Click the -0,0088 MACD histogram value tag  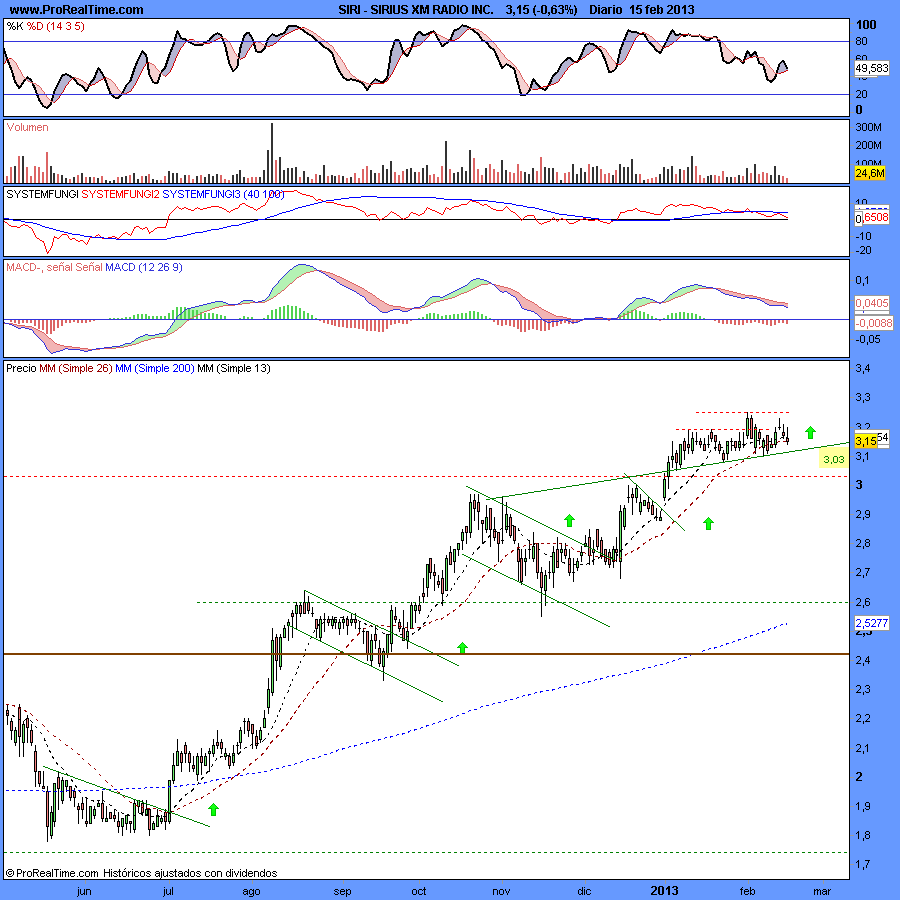874,323
